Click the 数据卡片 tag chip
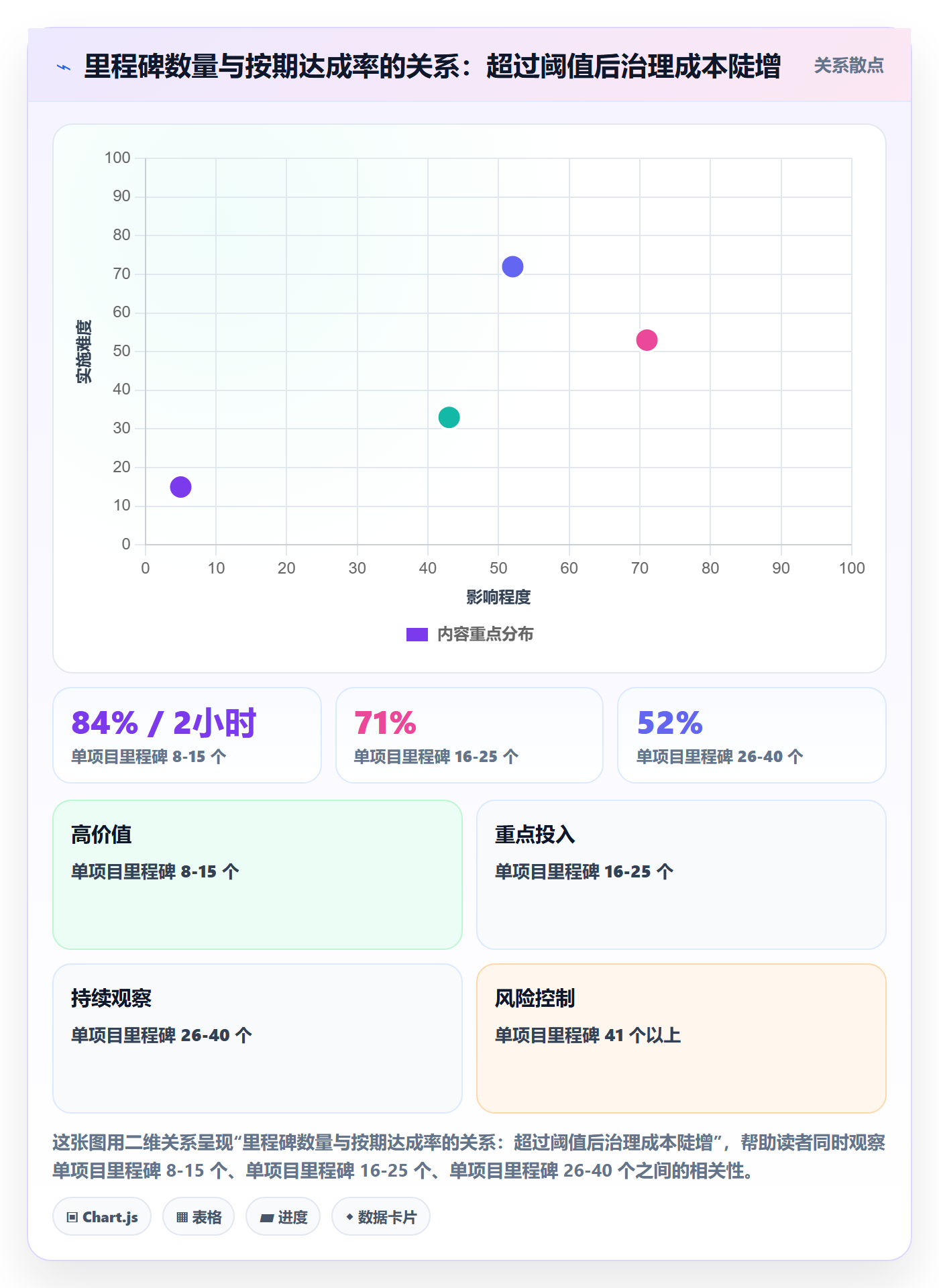939x1288 pixels. tap(381, 1216)
